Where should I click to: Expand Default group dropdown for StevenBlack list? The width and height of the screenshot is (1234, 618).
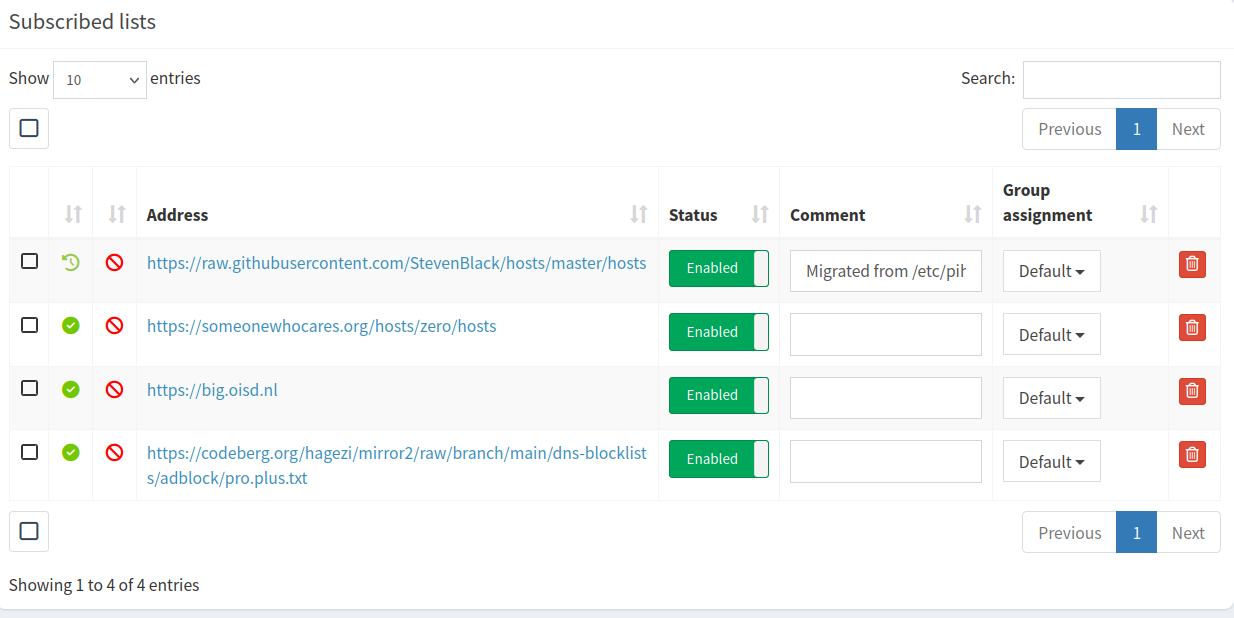click(x=1051, y=271)
